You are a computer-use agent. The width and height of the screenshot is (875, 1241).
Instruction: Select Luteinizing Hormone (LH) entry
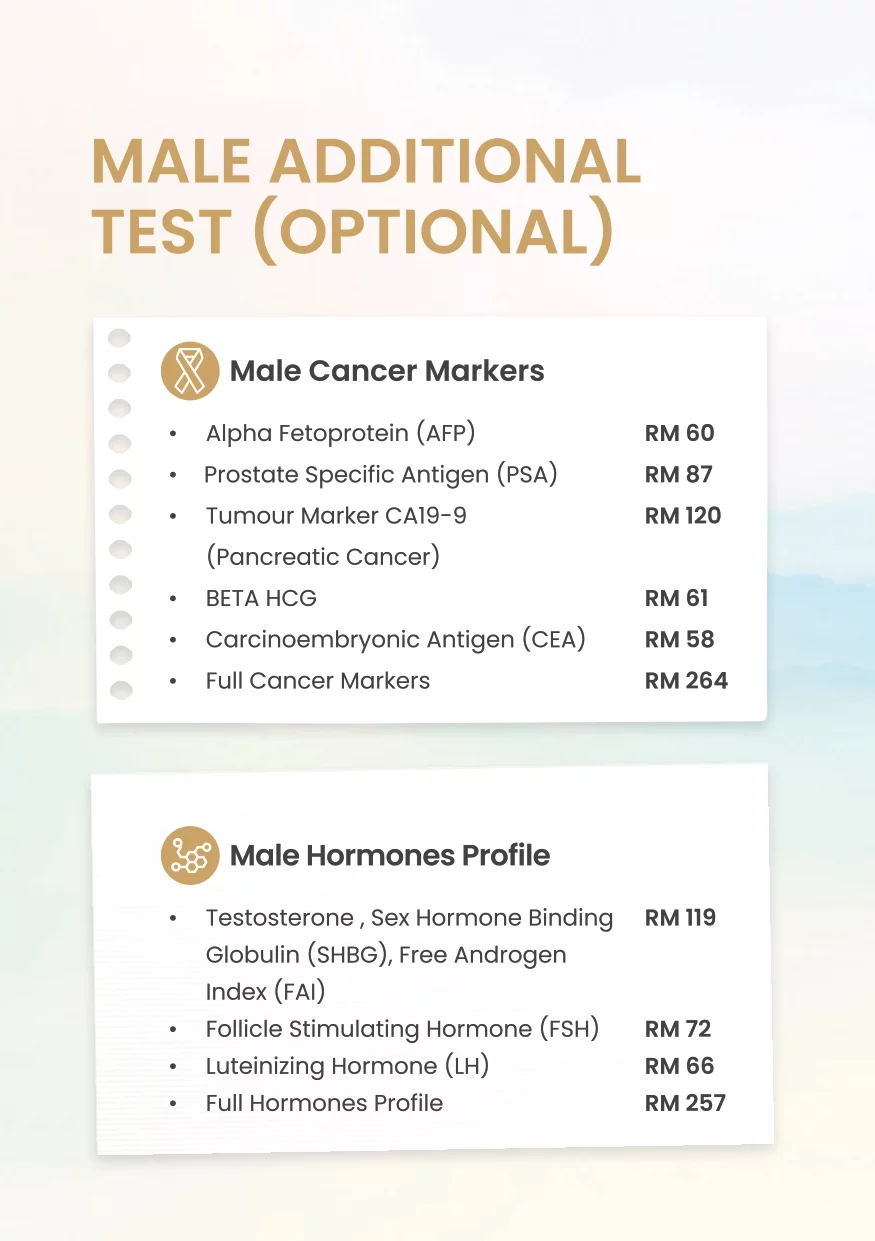click(x=347, y=1066)
